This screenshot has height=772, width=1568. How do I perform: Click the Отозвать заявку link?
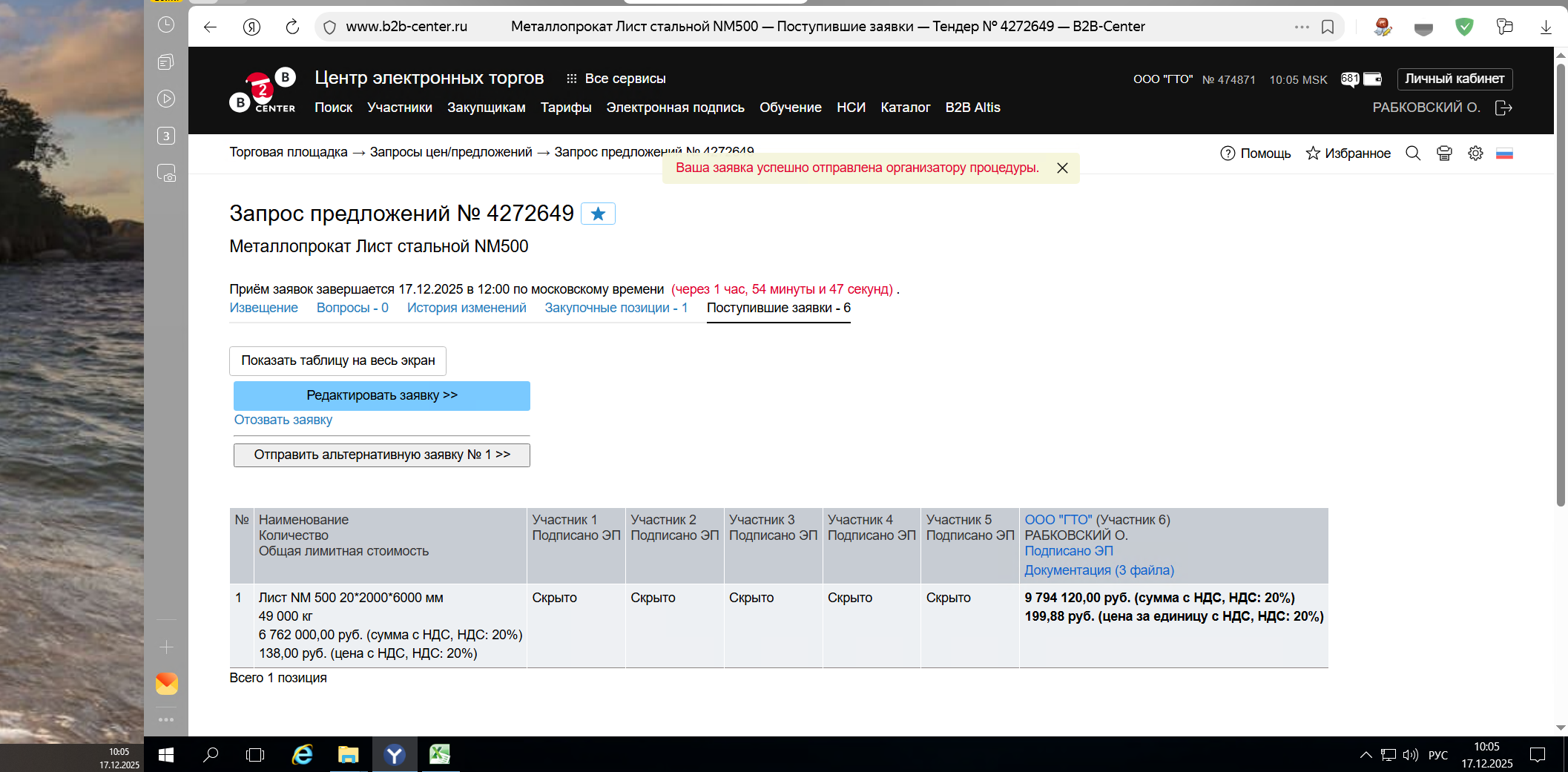283,420
